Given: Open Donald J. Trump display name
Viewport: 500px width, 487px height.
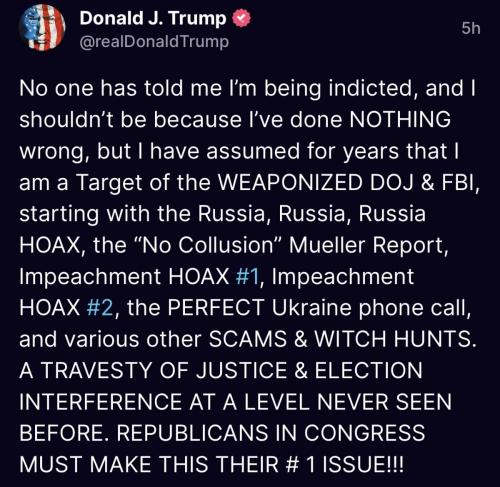Looking at the screenshot, I should pyautogui.click(x=153, y=19).
